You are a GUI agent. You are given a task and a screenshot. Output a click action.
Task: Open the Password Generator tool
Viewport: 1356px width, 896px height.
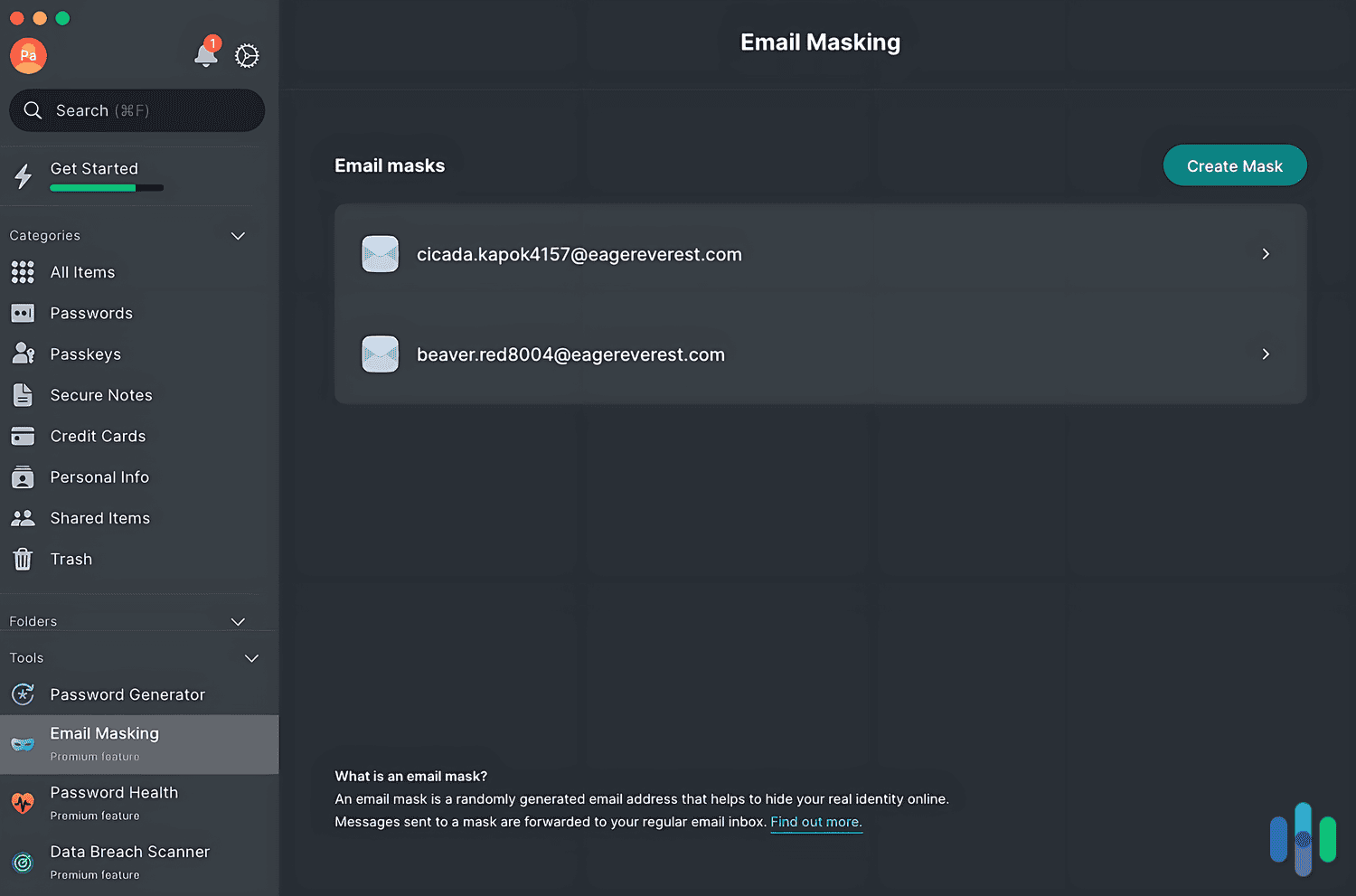(127, 694)
